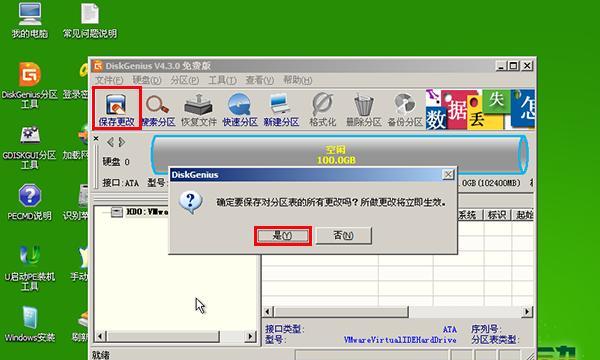Click partition table horizontal scrollbar thumb
600x360 pixels.
point(341,311)
